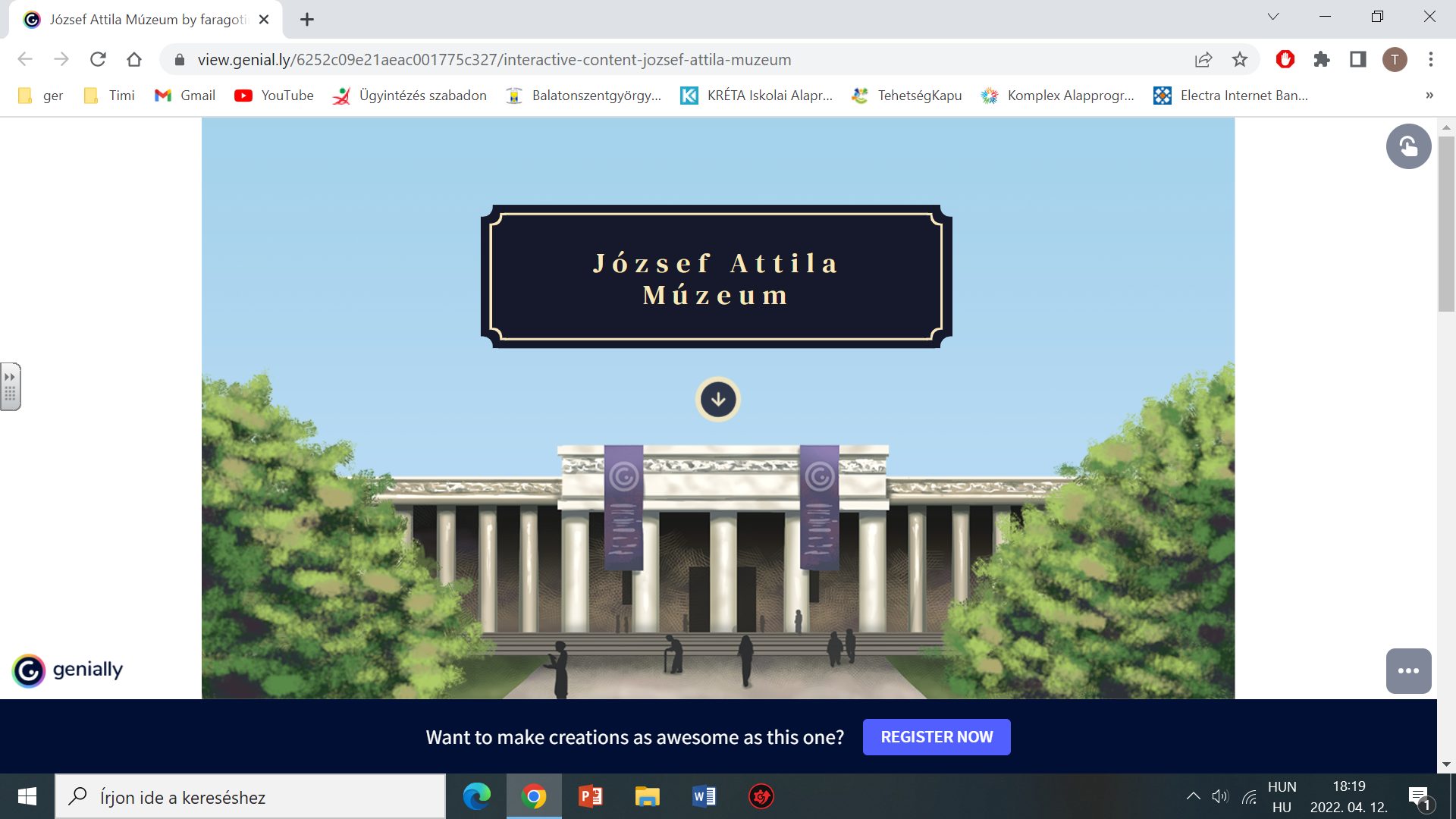This screenshot has height=819, width=1456.
Task: Click the József Attila Múzeum title sign
Action: [716, 277]
